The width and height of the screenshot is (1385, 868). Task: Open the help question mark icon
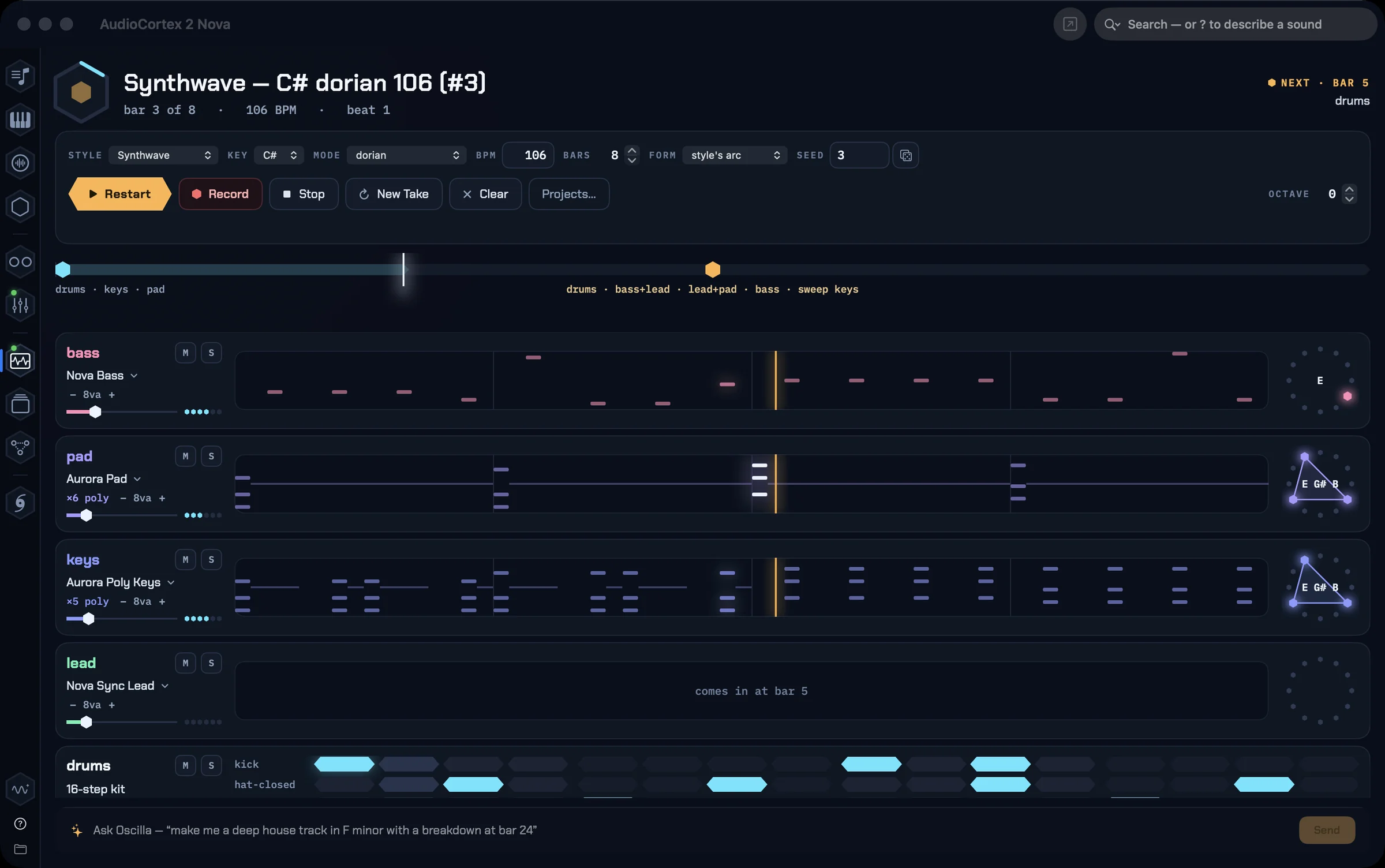(x=20, y=824)
